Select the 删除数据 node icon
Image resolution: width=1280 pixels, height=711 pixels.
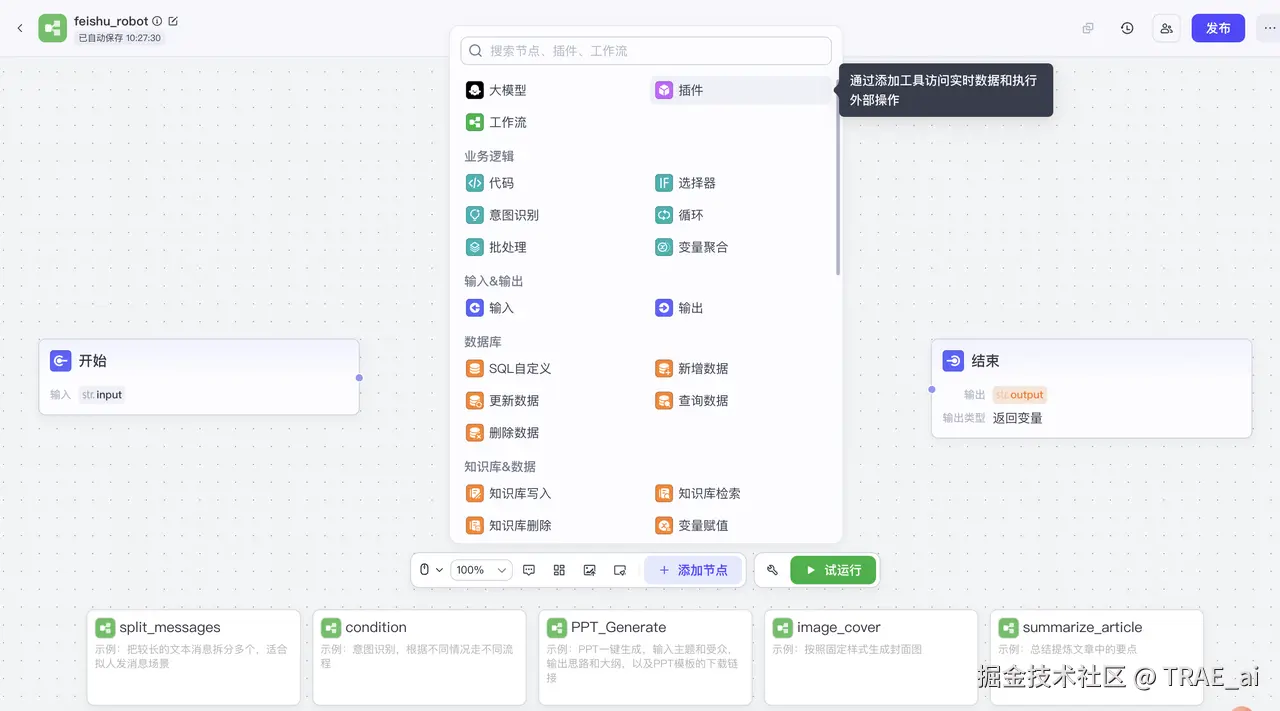tap(475, 432)
